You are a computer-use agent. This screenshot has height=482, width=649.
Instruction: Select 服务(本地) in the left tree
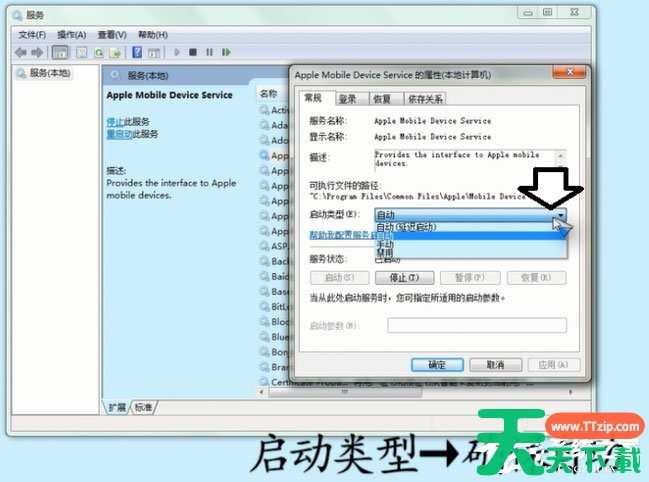click(50, 73)
